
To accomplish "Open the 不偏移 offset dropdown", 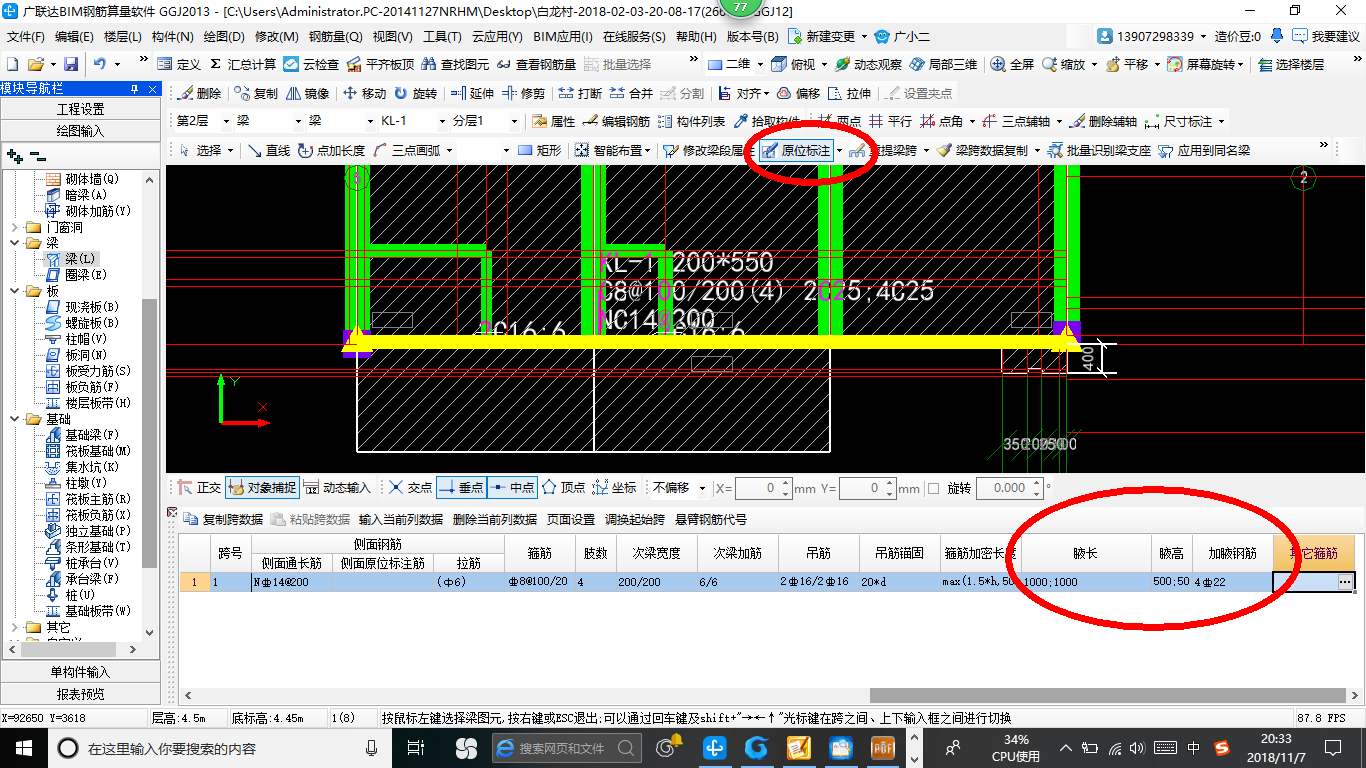I will pyautogui.click(x=703, y=488).
